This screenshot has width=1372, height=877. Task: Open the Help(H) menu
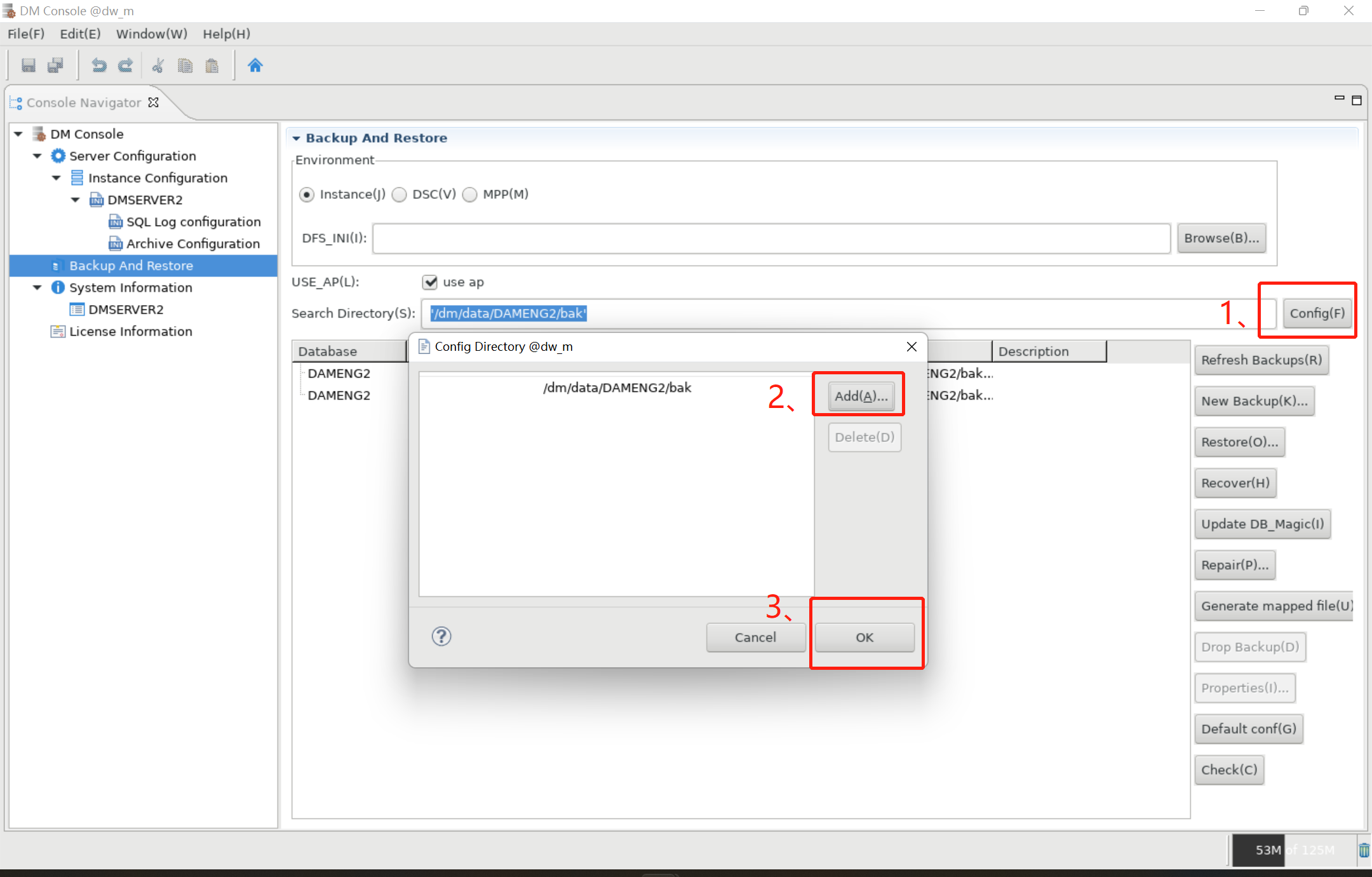click(x=227, y=34)
